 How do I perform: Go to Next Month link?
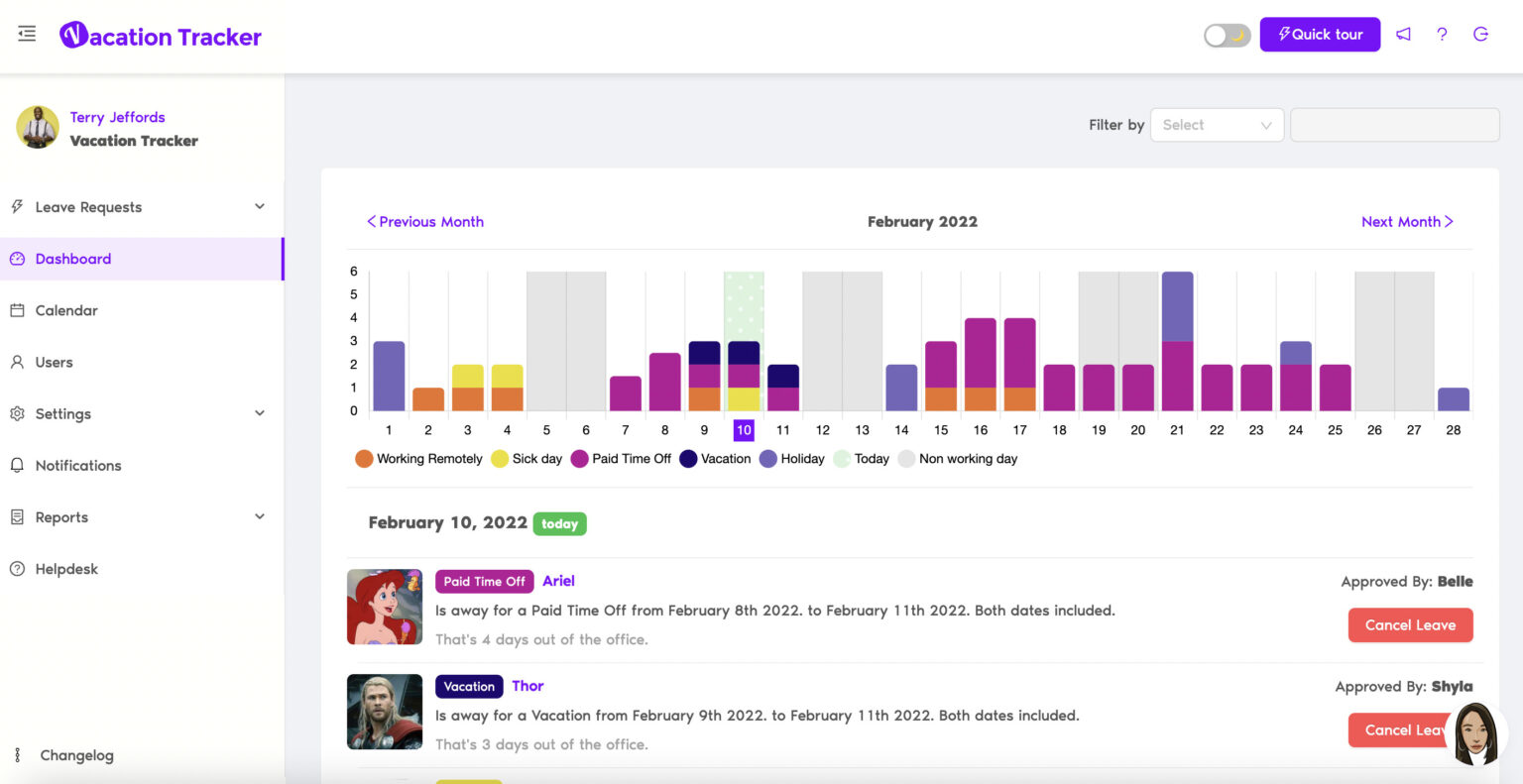[x=1407, y=222]
